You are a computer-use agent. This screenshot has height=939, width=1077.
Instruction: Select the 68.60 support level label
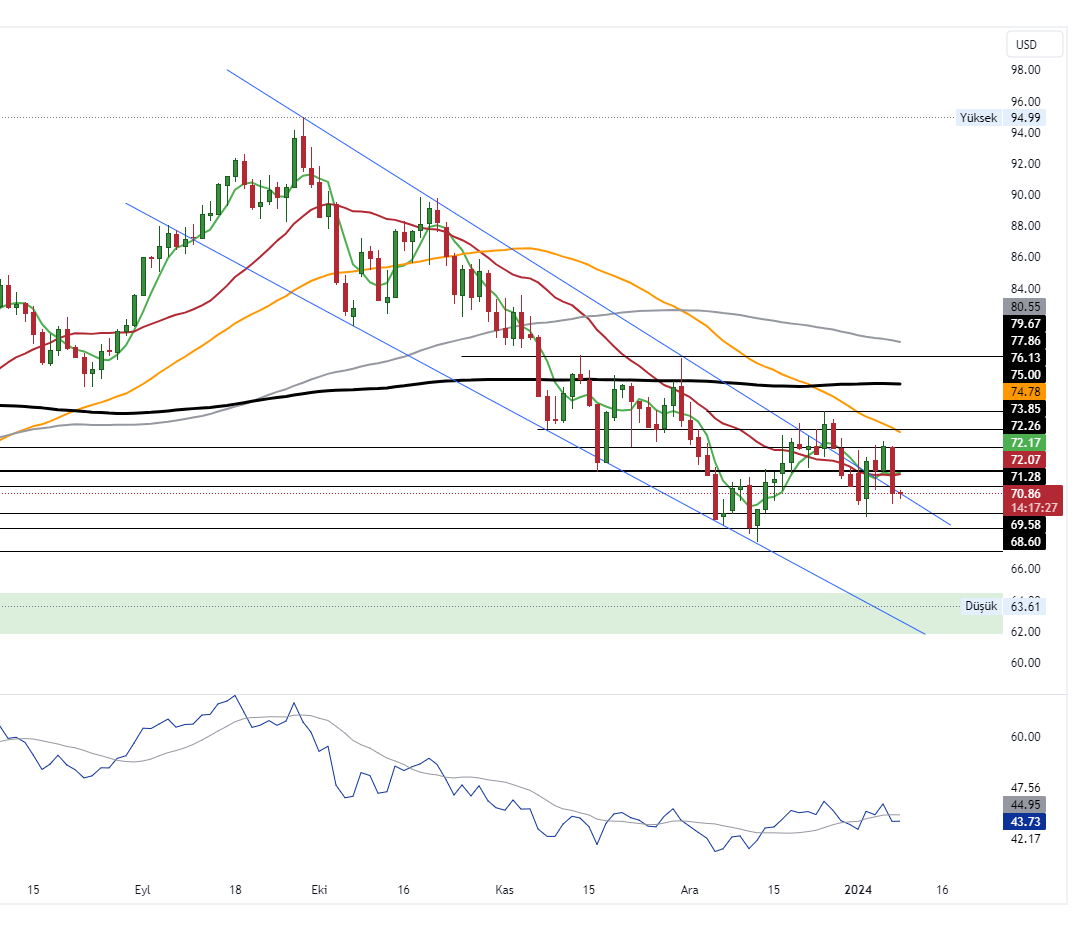click(1027, 541)
